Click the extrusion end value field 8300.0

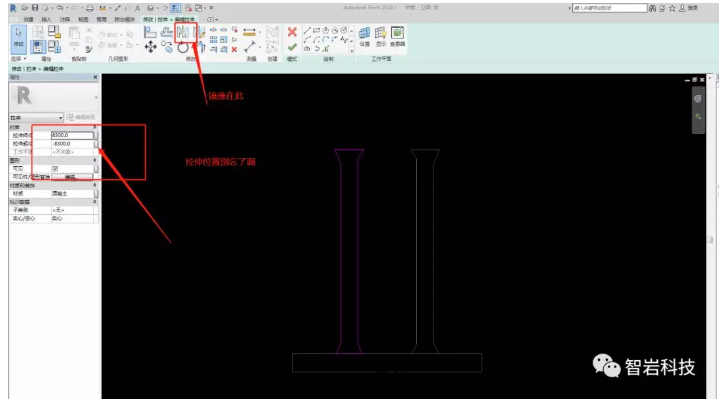pos(72,135)
